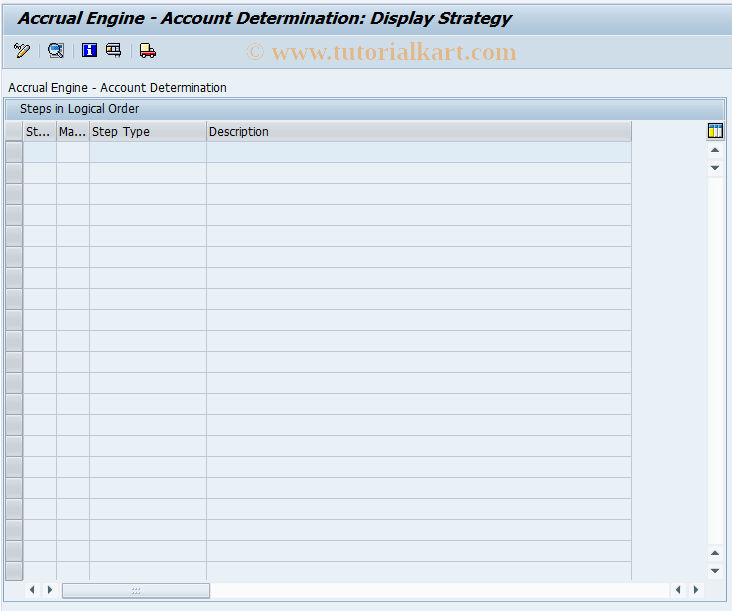Click the first row Description cell

[x=419, y=152]
